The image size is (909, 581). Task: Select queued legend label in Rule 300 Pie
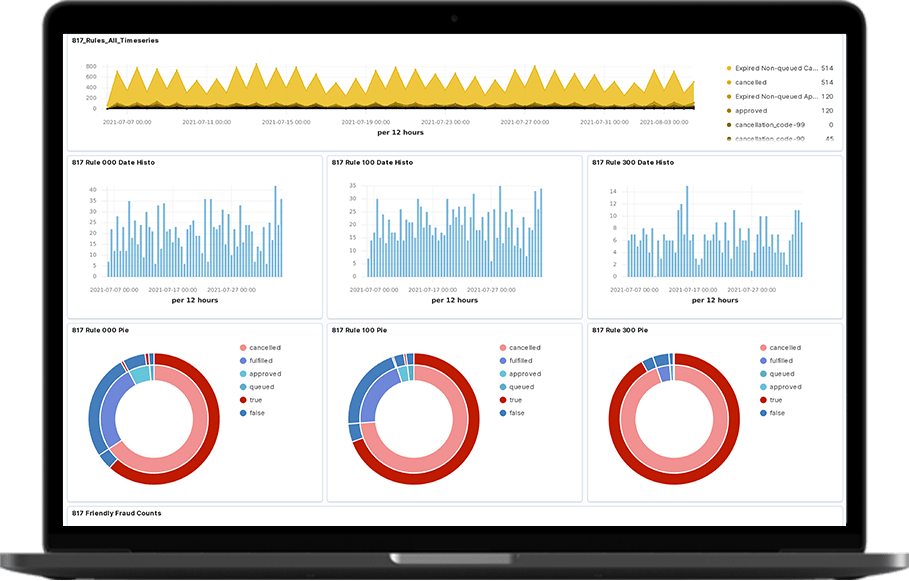click(x=782, y=374)
